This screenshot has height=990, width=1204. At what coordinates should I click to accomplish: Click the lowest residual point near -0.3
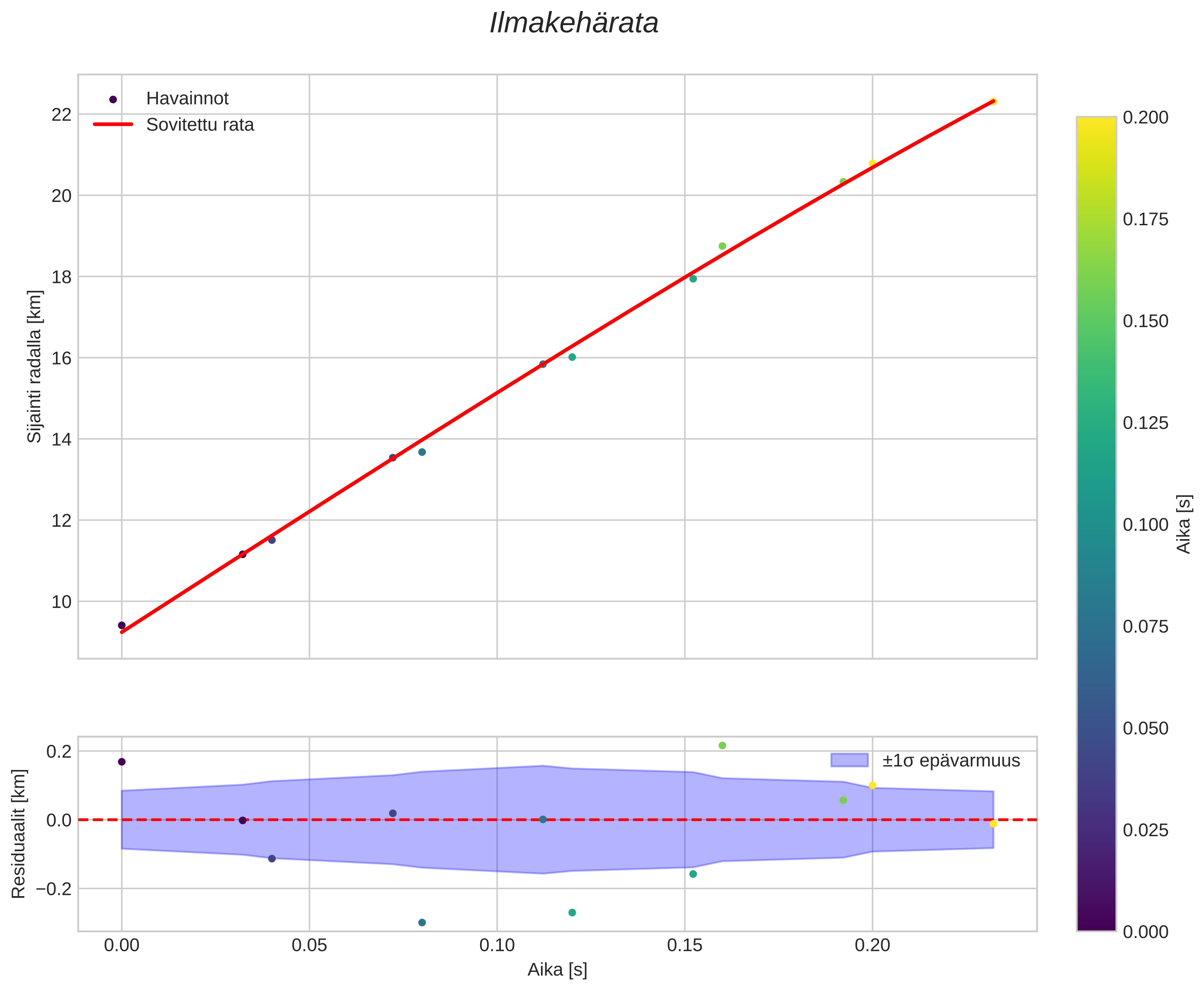tap(422, 923)
